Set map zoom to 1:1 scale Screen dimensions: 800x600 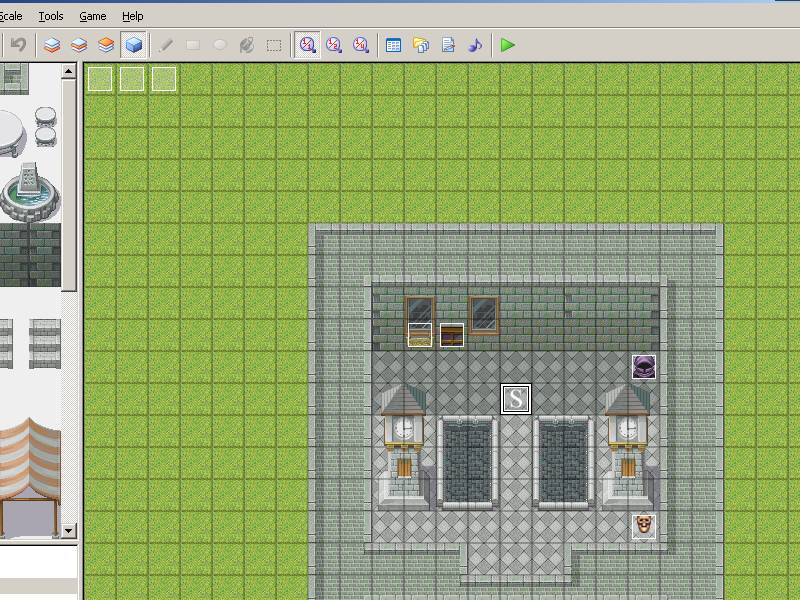click(308, 45)
